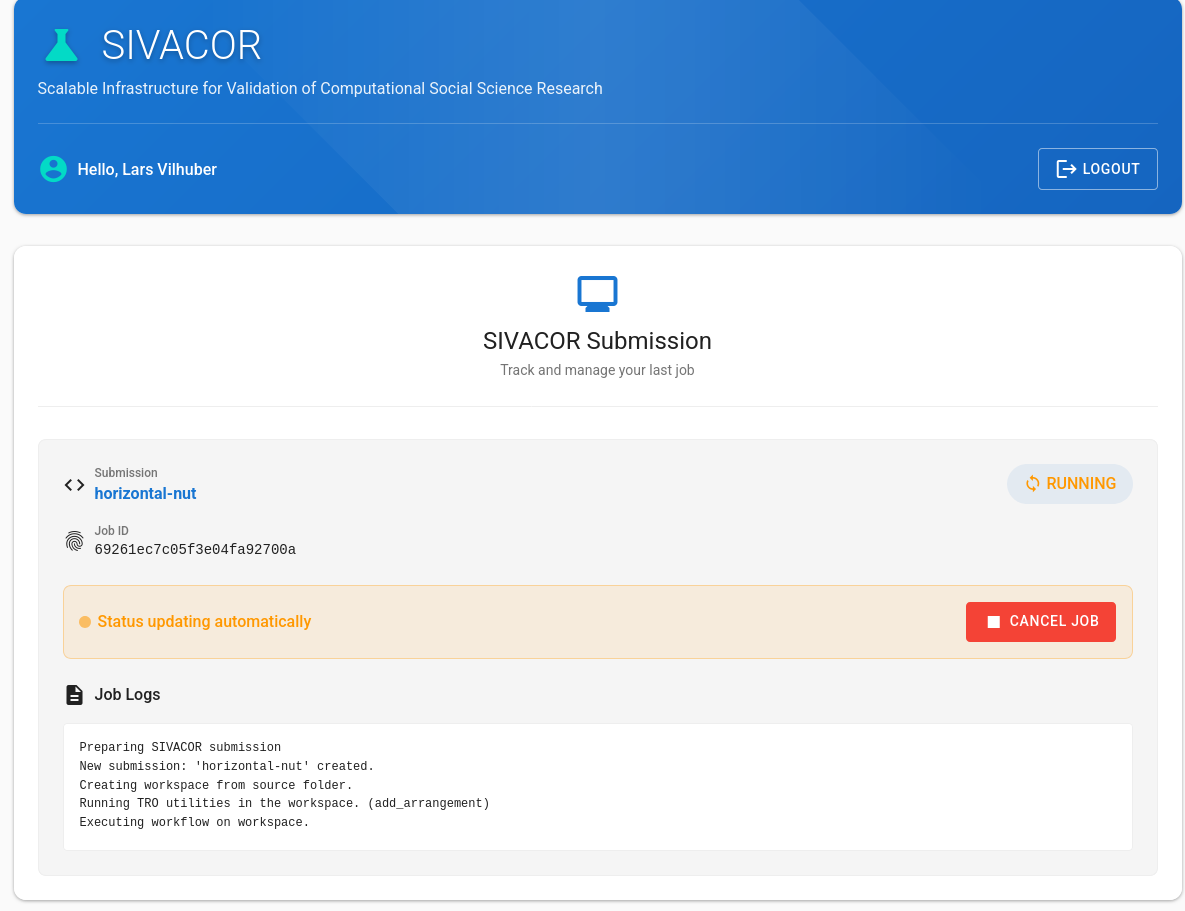Click the orange status indicator dot
This screenshot has width=1185, height=911.
coord(85,622)
